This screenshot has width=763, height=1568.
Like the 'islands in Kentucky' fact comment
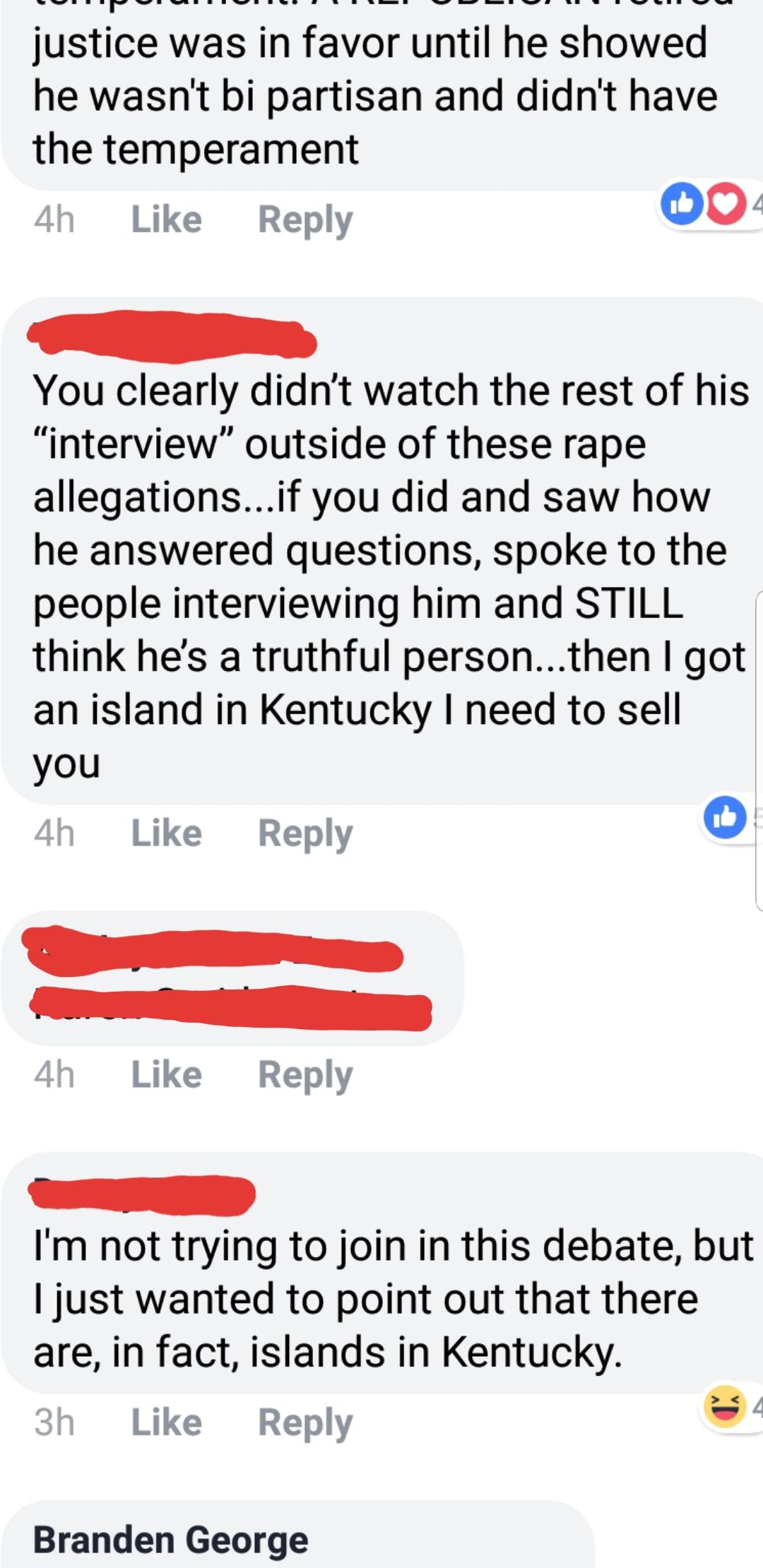167,1422
